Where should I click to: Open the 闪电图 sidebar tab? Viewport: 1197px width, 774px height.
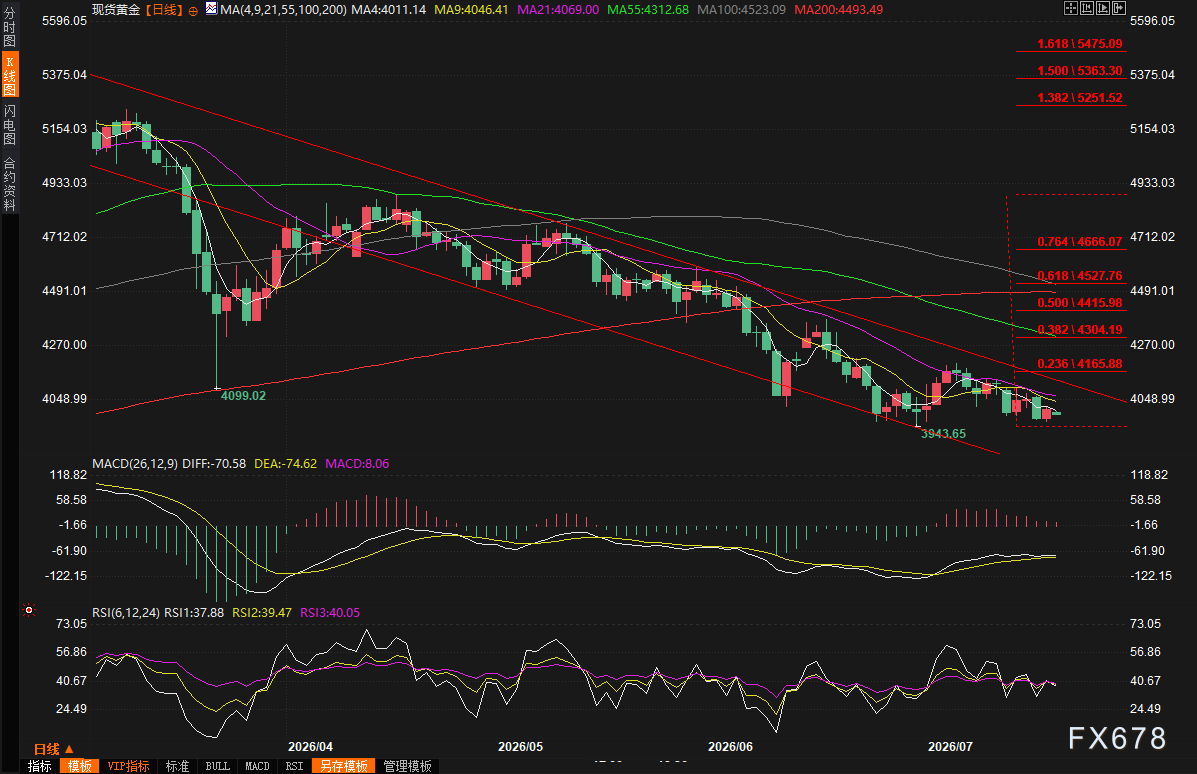(9, 124)
